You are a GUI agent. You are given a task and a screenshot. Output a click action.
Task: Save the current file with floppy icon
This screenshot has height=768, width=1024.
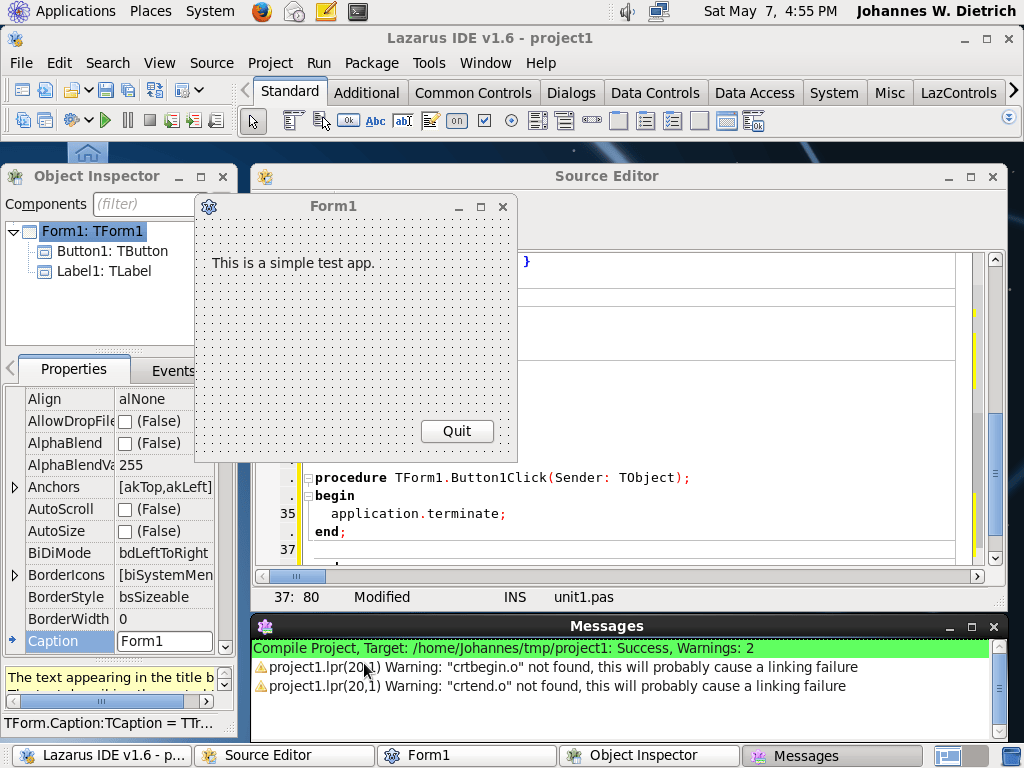coord(106,90)
